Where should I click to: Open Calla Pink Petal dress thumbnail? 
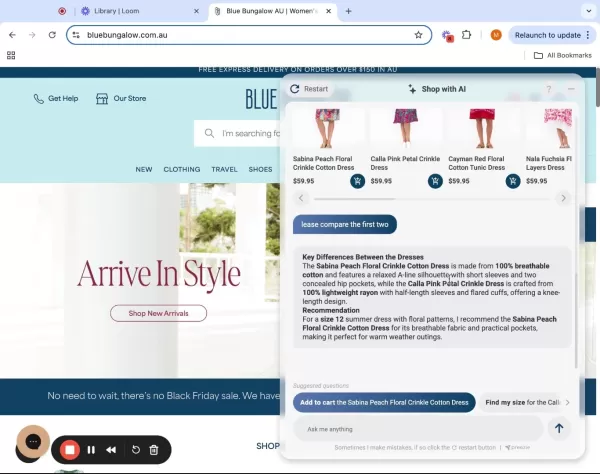pyautogui.click(x=406, y=129)
